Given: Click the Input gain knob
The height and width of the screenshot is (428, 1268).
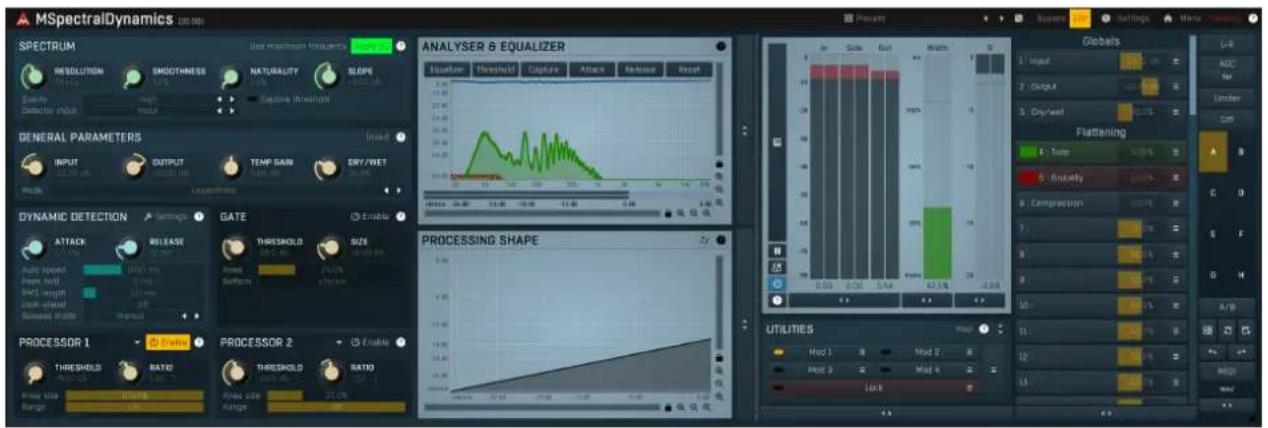Looking at the screenshot, I should 35,166.
